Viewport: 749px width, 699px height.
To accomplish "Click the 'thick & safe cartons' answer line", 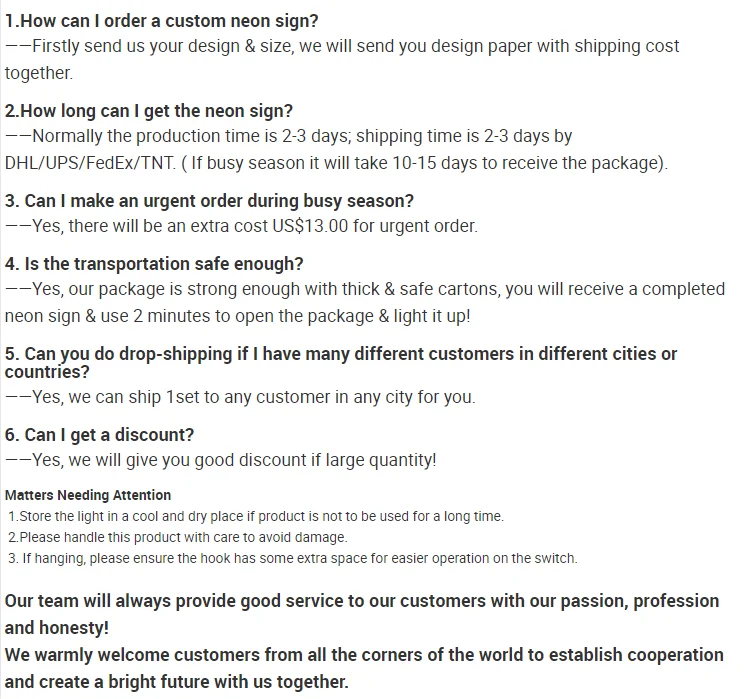I will (365, 290).
